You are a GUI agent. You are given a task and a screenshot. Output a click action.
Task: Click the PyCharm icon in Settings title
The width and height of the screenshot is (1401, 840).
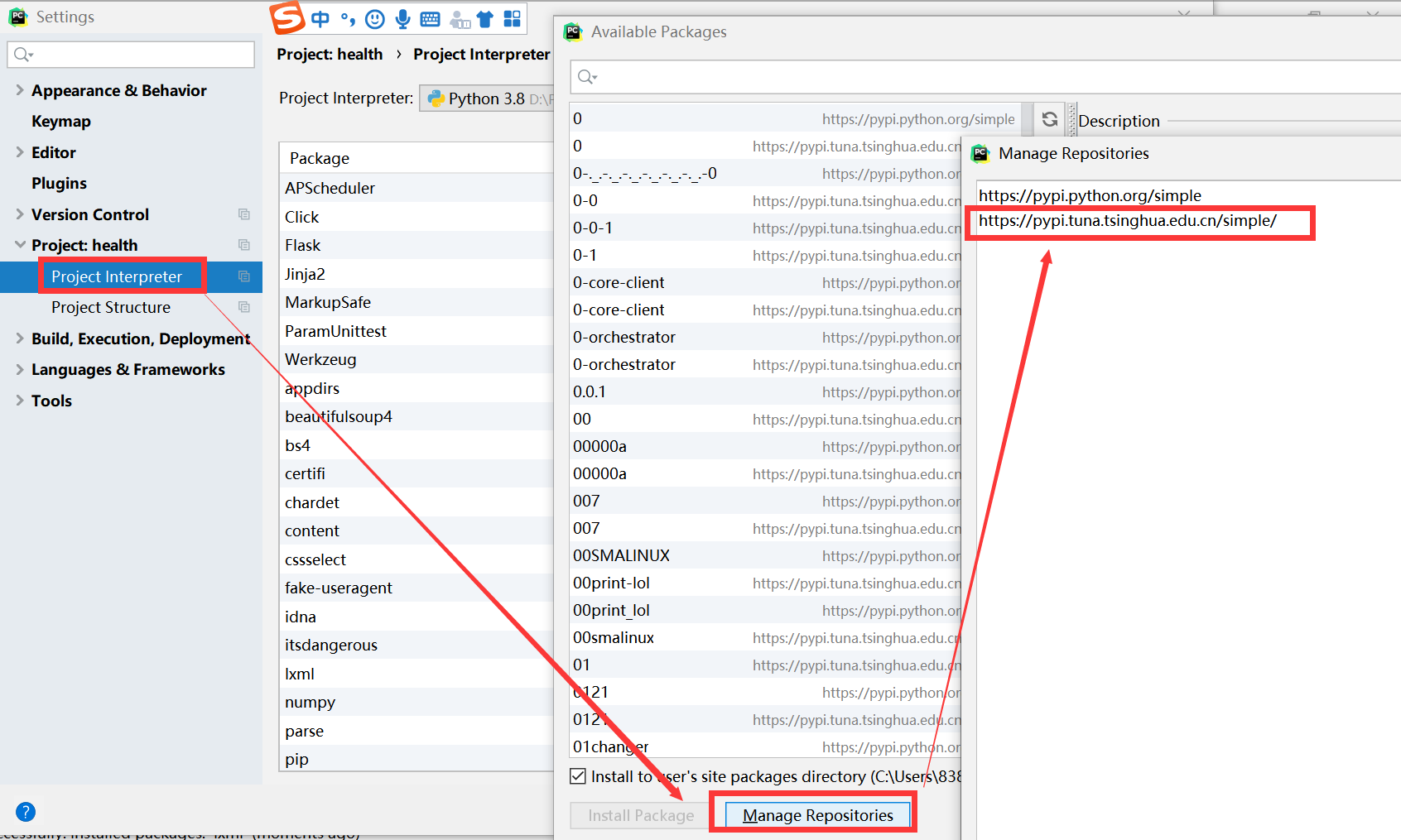[x=17, y=17]
